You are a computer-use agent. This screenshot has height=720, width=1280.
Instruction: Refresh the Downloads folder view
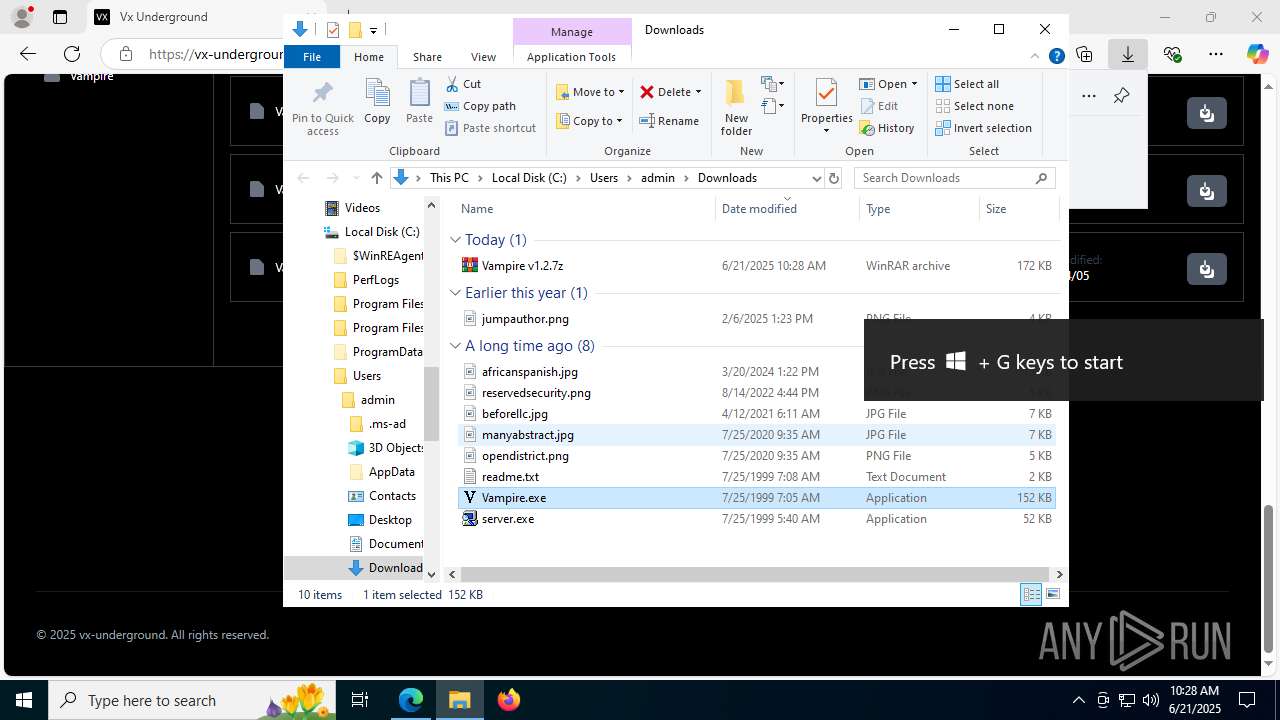pyautogui.click(x=834, y=178)
